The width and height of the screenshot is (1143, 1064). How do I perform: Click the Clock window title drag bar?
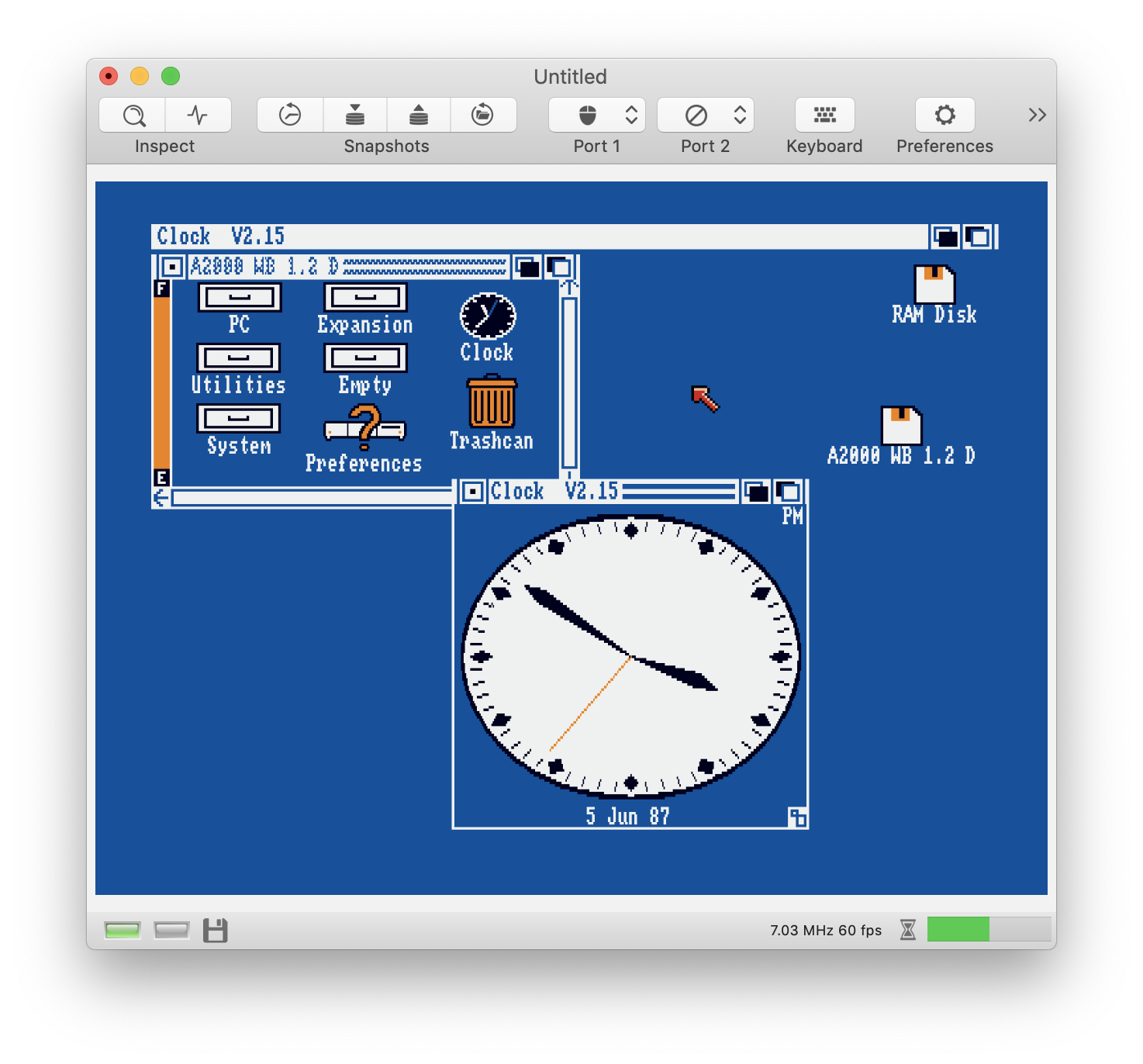point(613,491)
